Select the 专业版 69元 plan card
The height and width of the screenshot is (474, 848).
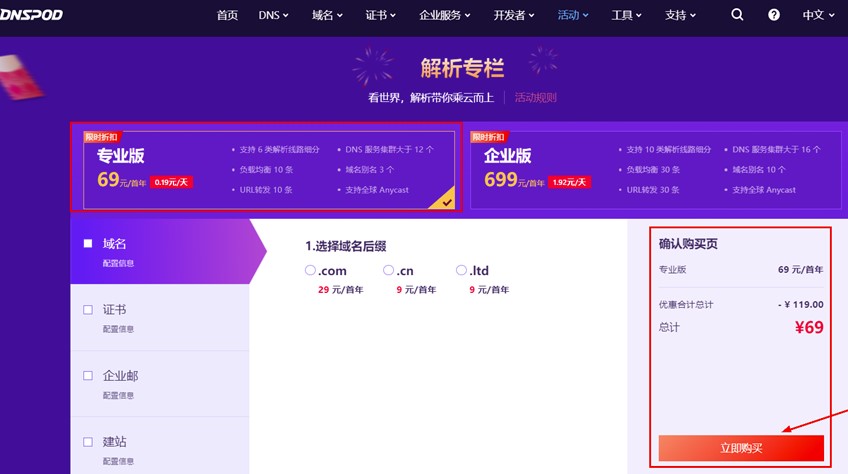click(x=269, y=169)
